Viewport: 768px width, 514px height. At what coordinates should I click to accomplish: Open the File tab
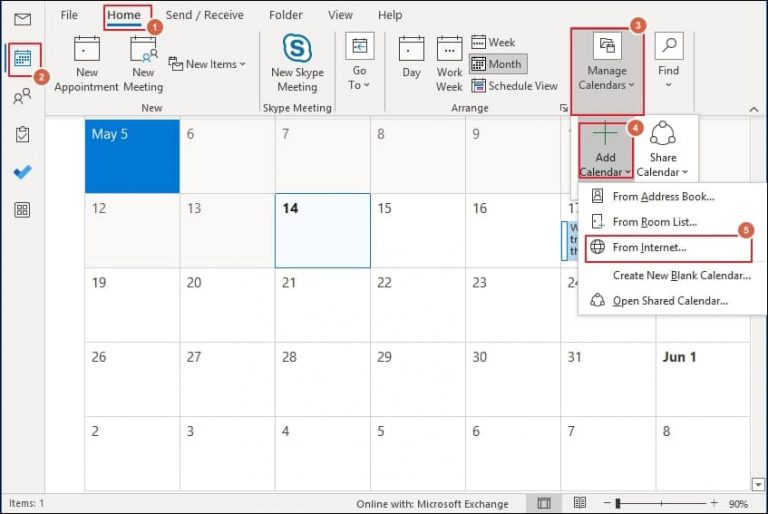click(69, 15)
